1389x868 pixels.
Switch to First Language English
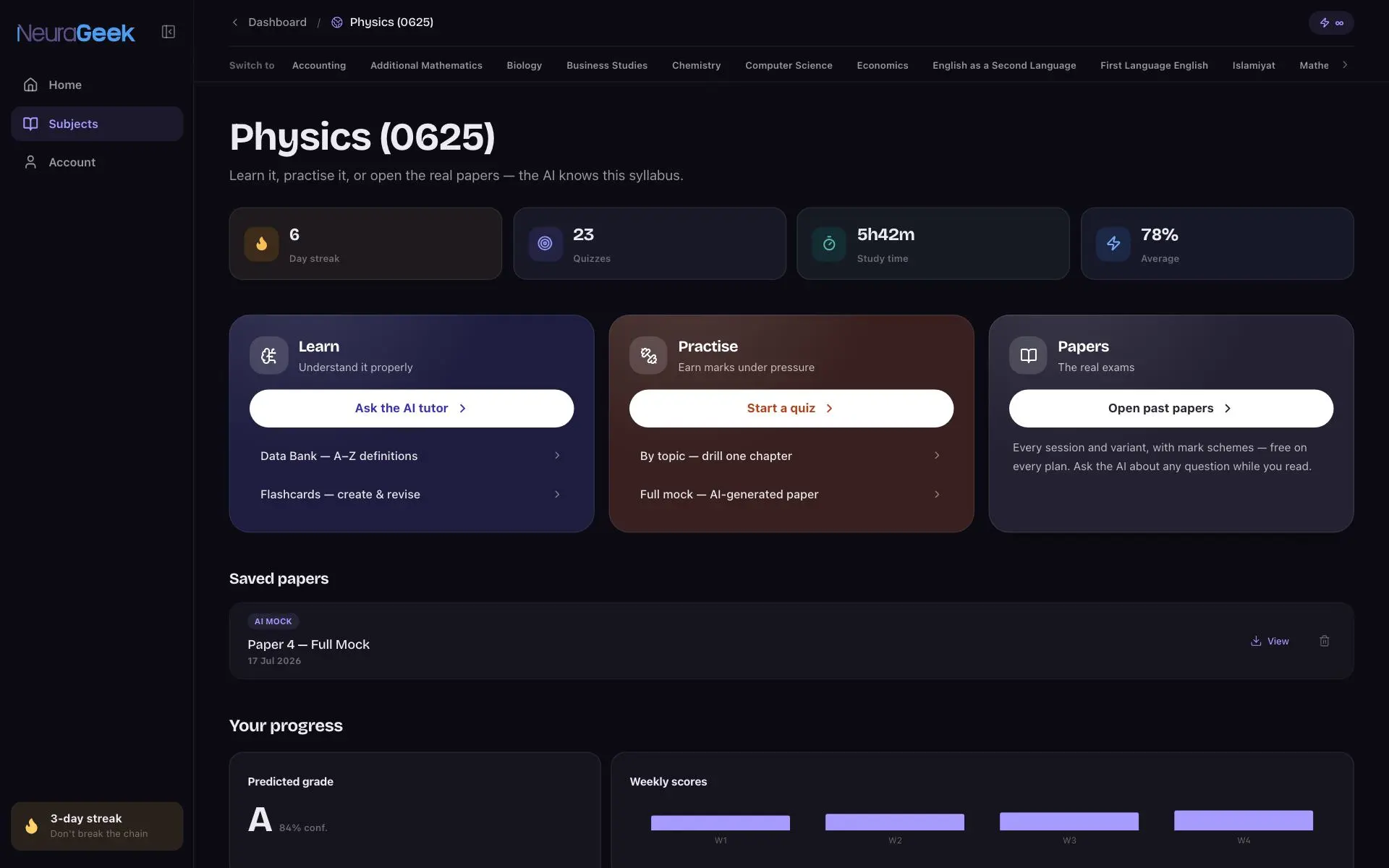pos(1154,65)
